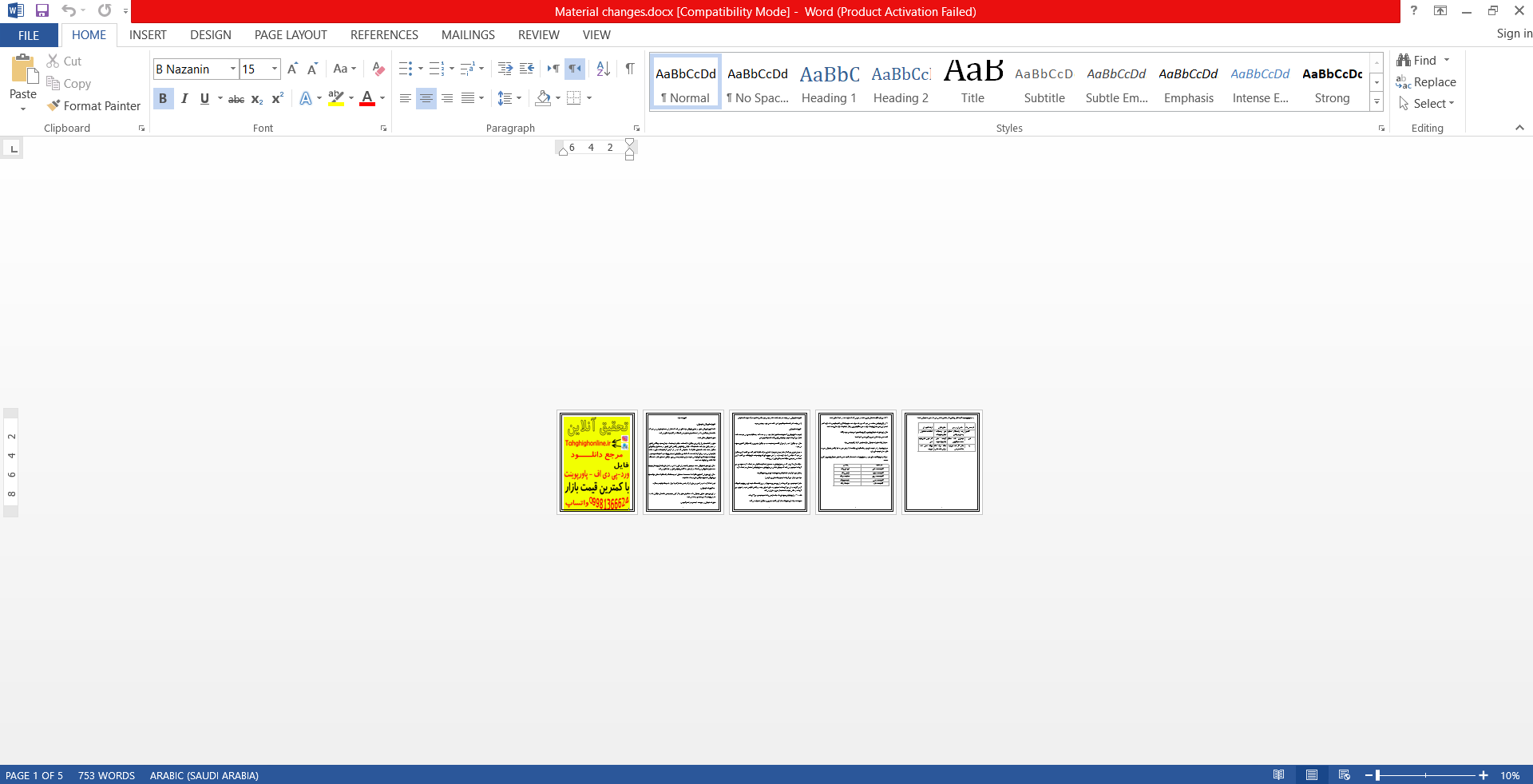The width and height of the screenshot is (1533, 784).
Task: Toggle right-to-left text direction
Action: click(575, 69)
